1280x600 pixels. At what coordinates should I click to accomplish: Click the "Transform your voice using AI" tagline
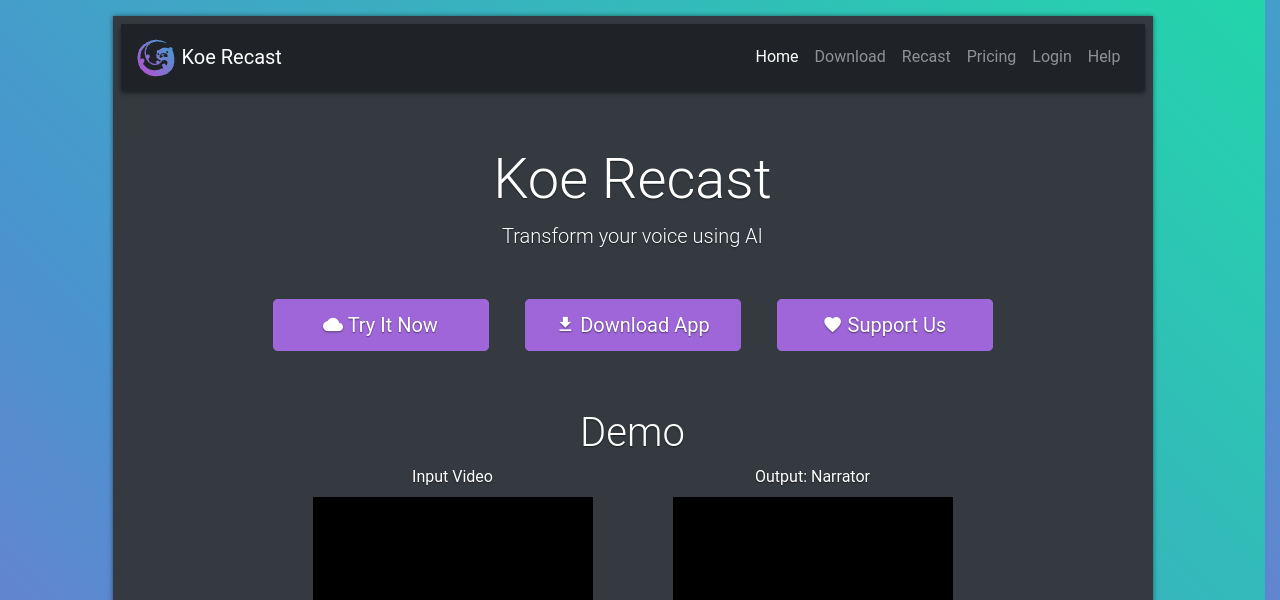[632, 236]
